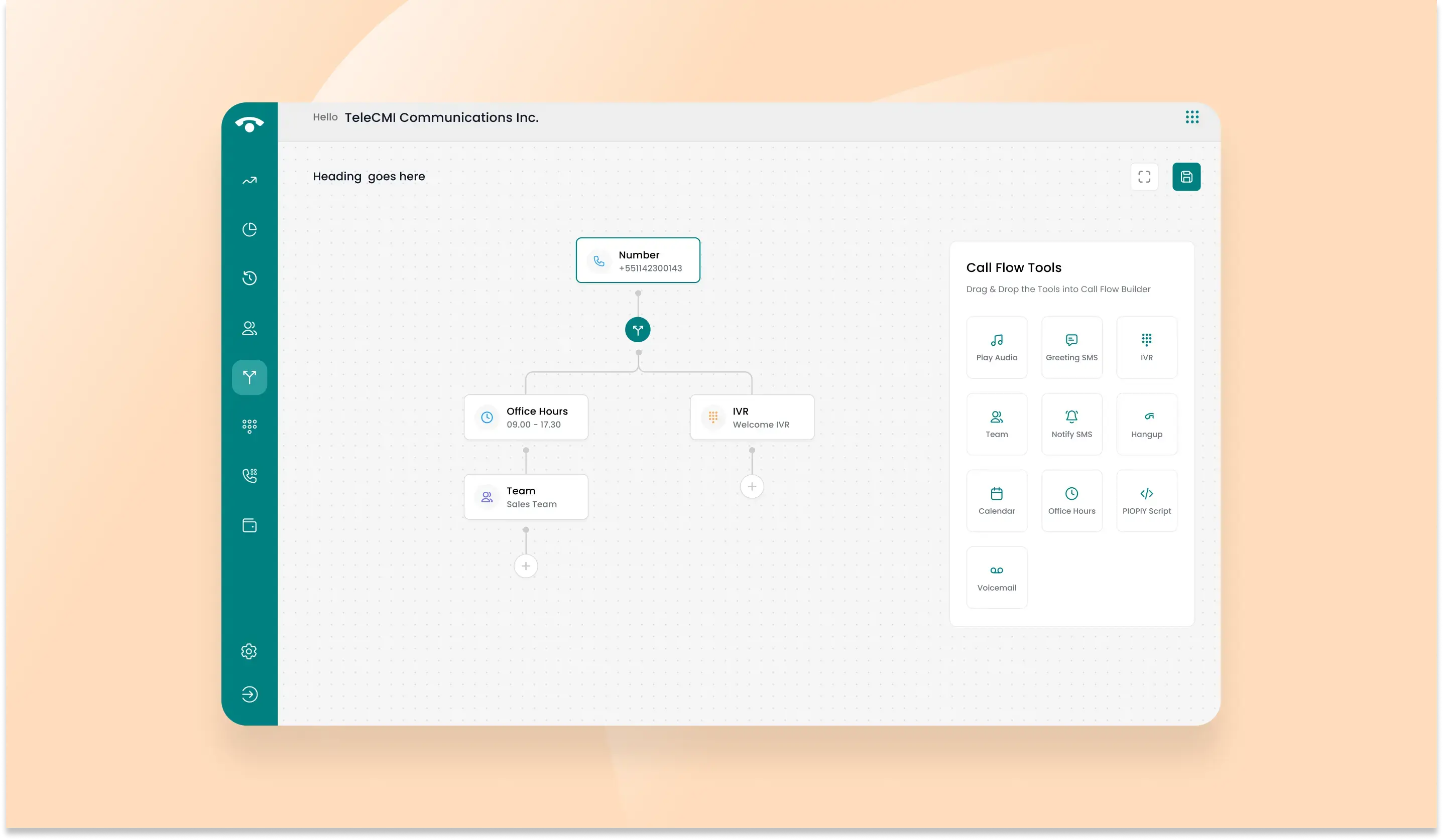Click the logout arrow icon in sidebar
This screenshot has height=840, width=1443.
click(x=249, y=694)
